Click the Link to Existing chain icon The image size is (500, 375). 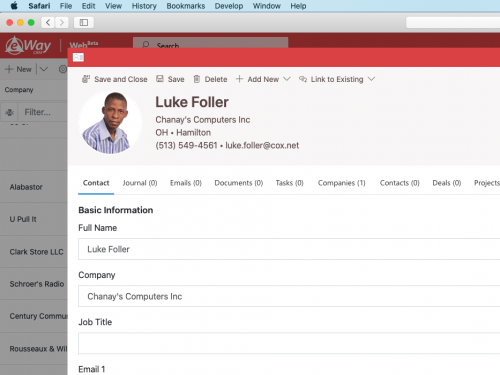click(x=303, y=79)
